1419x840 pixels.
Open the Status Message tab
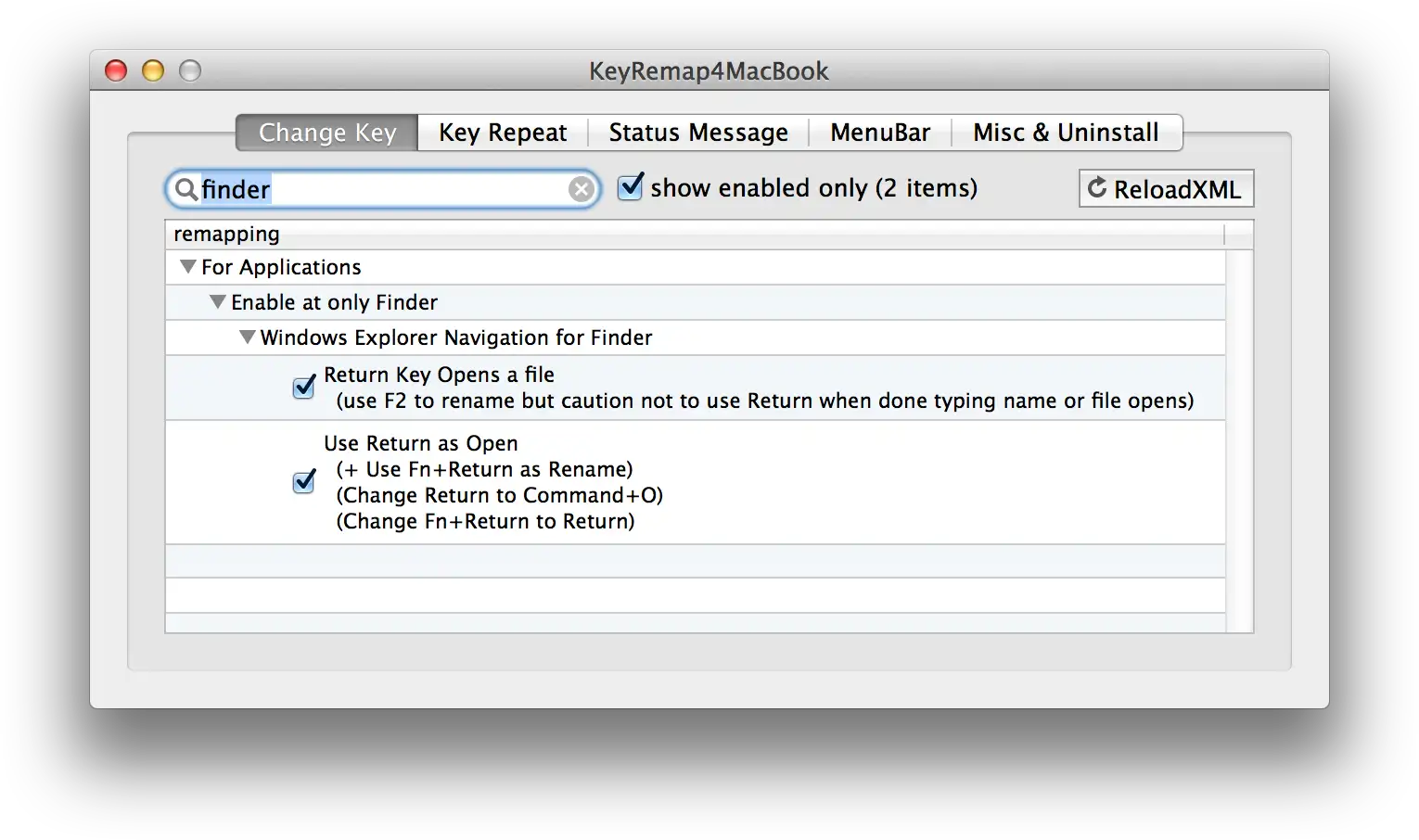(698, 133)
